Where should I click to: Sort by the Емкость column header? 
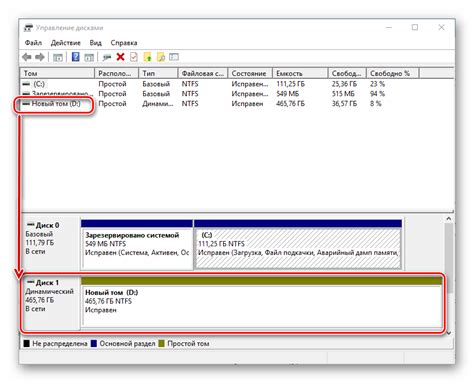coord(300,73)
